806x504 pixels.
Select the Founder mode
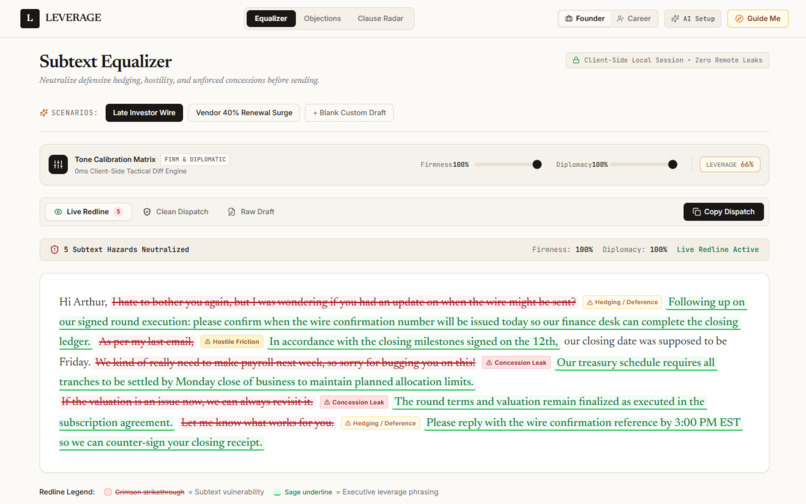(585, 19)
